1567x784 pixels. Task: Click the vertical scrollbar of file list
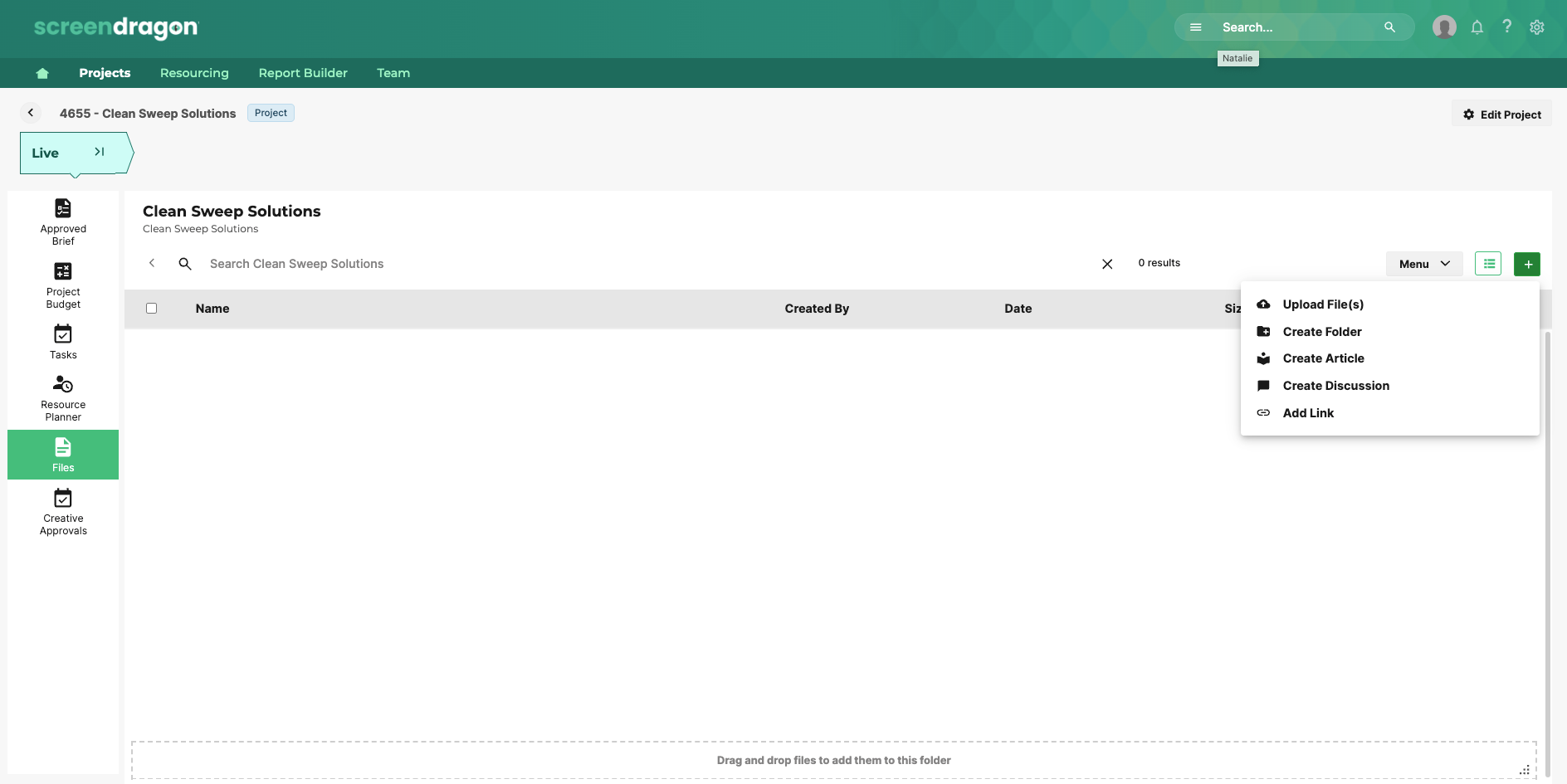tap(1548, 554)
